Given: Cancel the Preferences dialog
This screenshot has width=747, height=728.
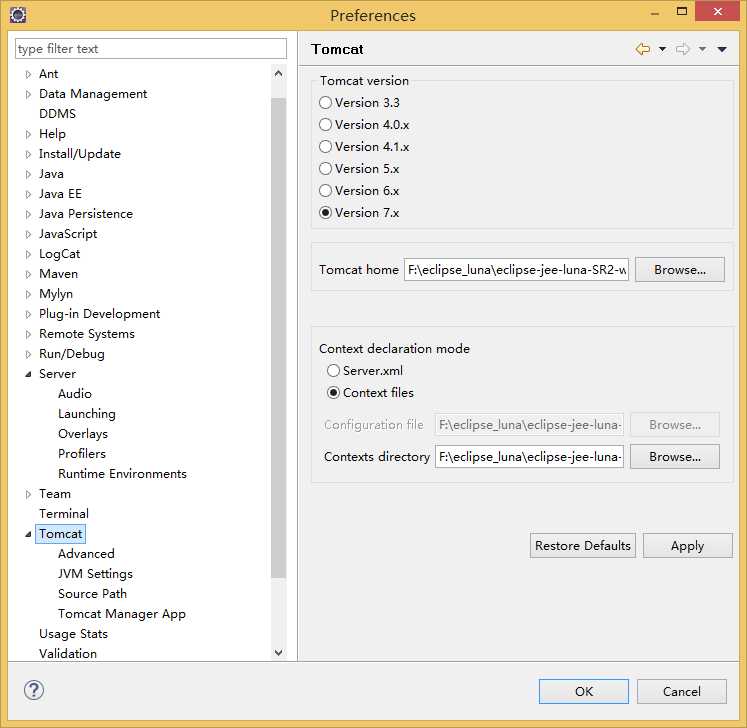Looking at the screenshot, I should pos(682,692).
